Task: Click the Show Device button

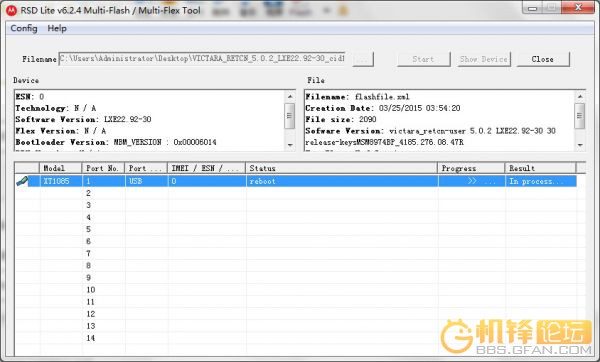Action: coord(484,59)
